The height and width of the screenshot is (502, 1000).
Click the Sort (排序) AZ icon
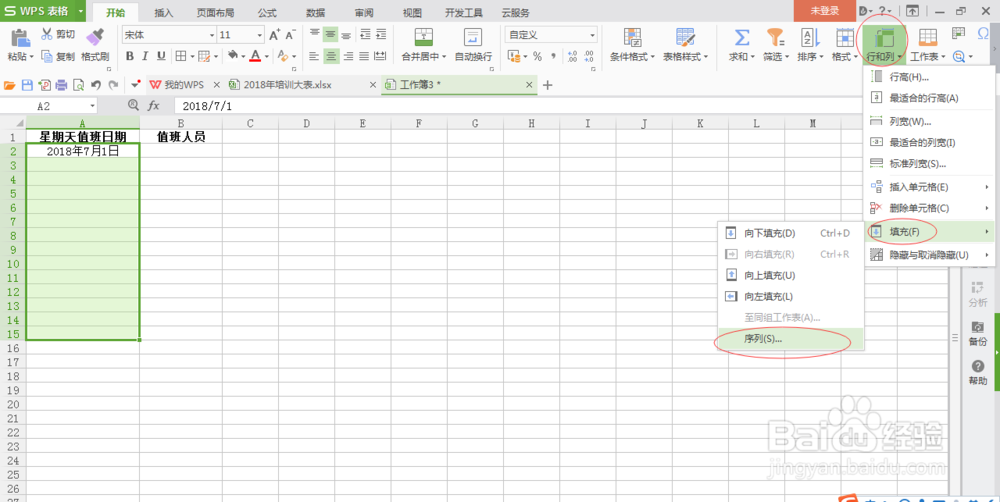[809, 37]
